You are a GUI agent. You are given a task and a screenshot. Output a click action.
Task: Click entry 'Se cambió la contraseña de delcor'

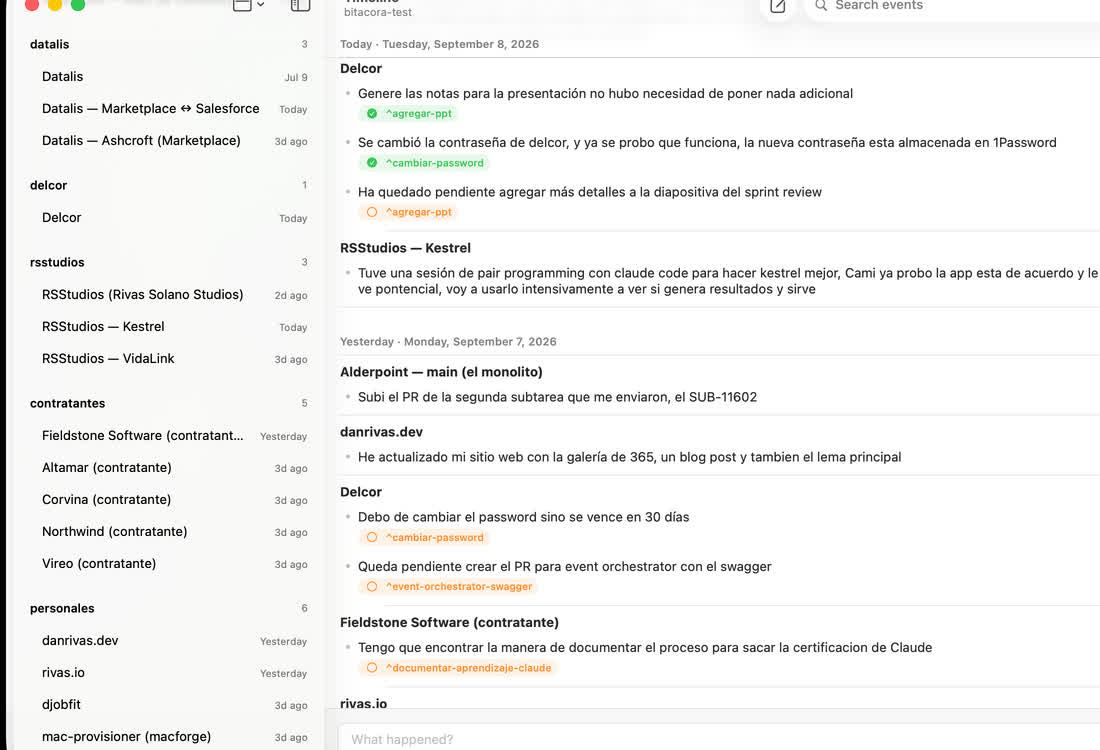707,143
